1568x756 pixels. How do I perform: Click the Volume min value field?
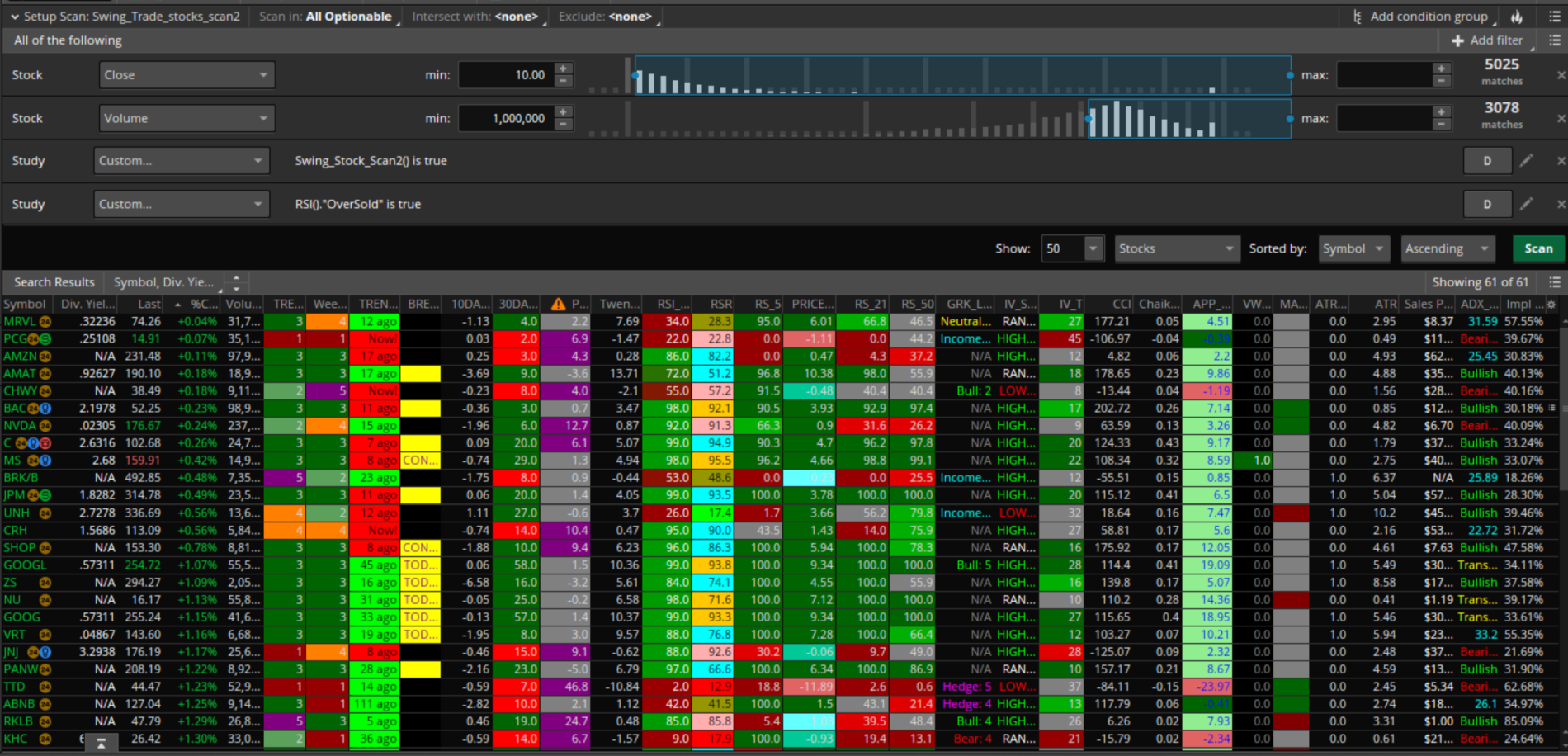pyautogui.click(x=505, y=119)
